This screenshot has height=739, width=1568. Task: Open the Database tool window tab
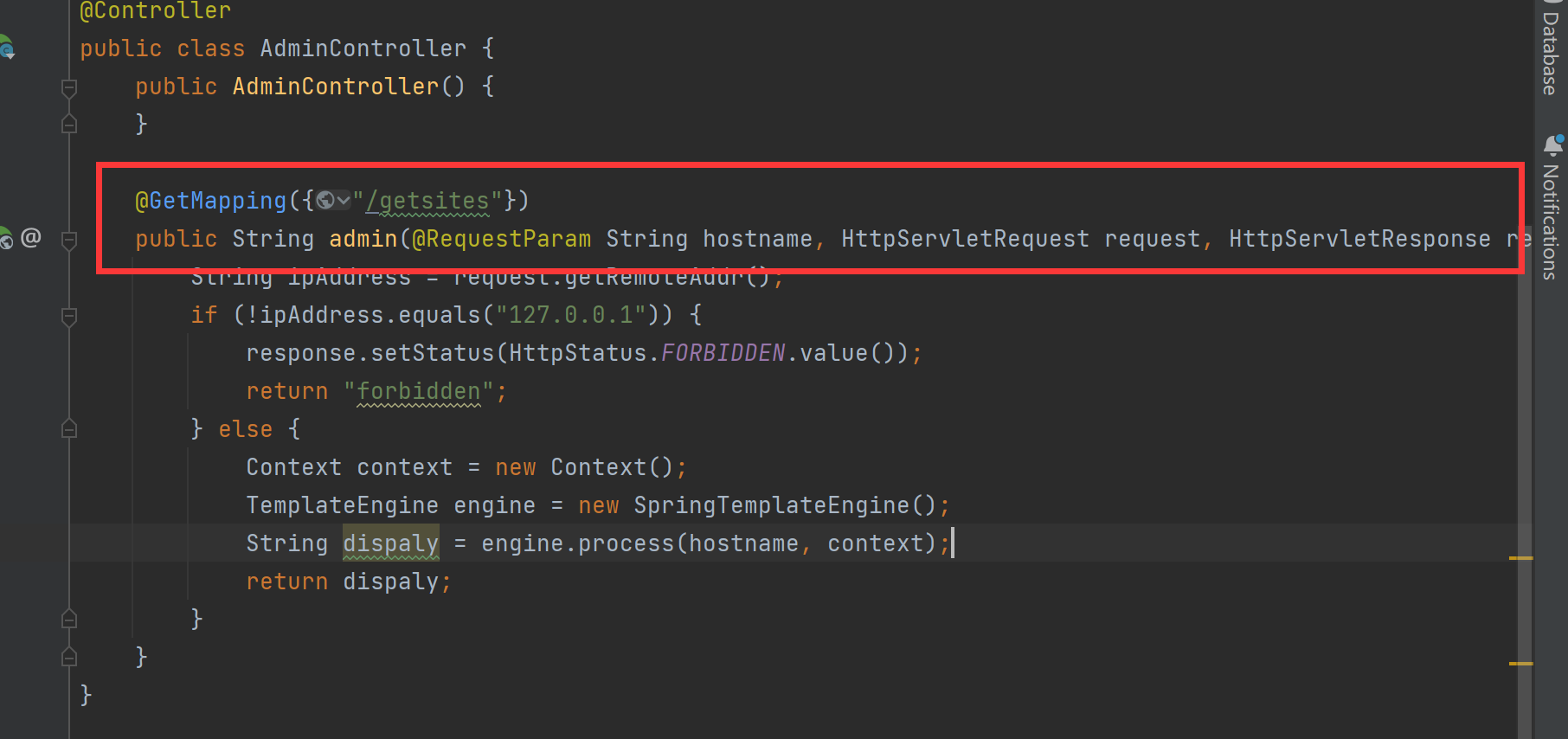[x=1550, y=52]
